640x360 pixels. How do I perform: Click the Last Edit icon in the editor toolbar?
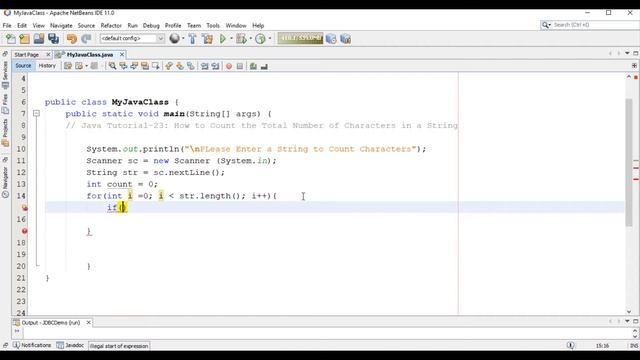pos(68,66)
